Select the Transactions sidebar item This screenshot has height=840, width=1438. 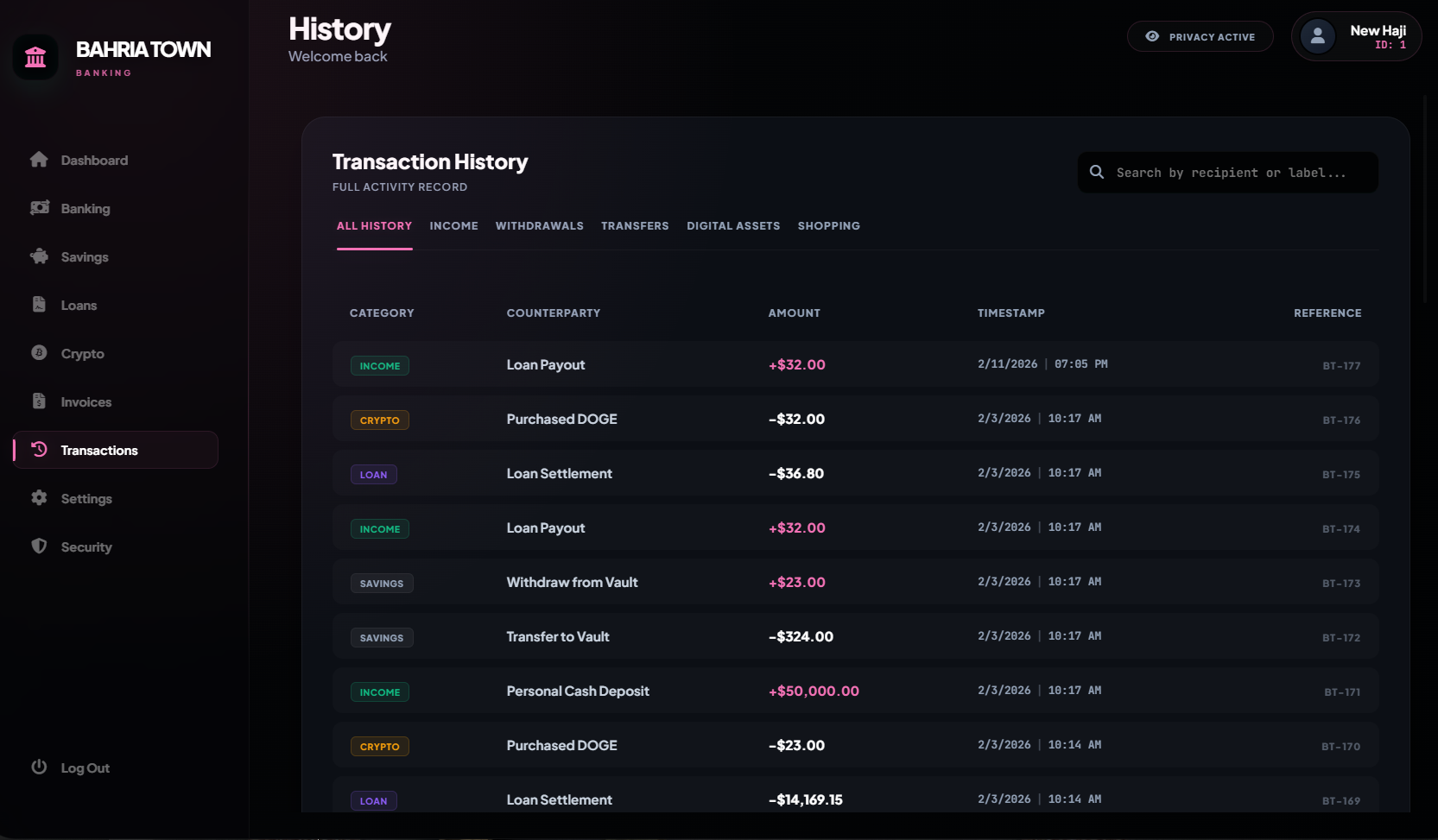[116, 450]
